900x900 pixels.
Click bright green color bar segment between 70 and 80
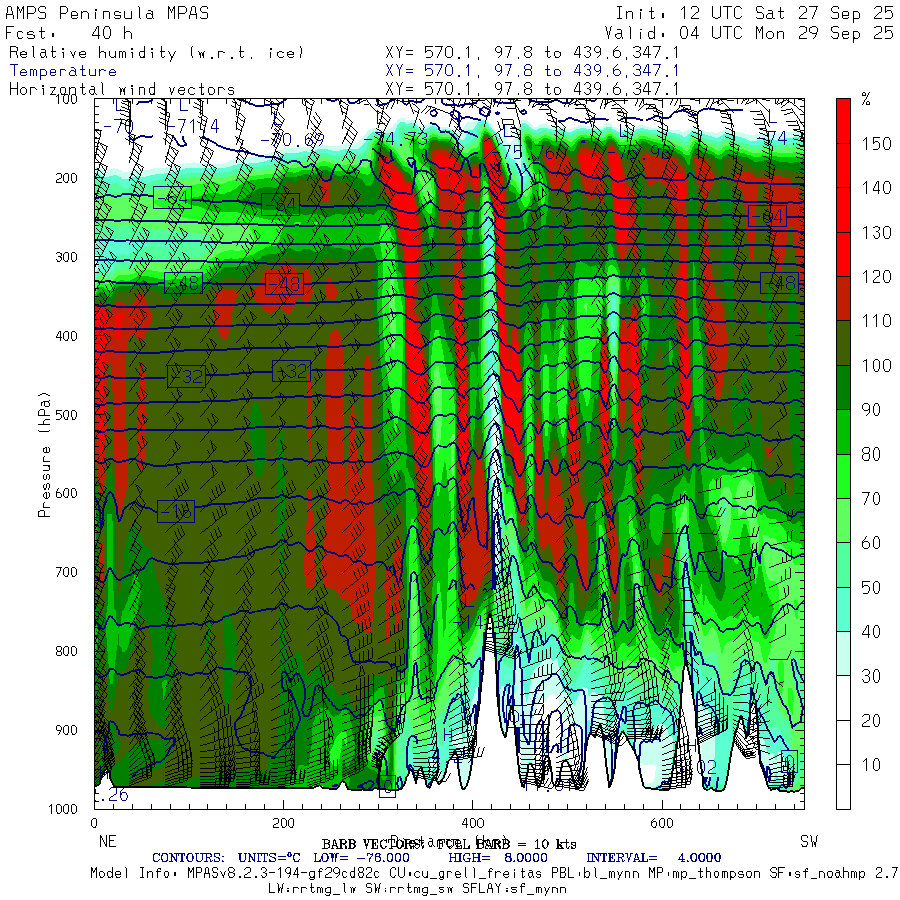[x=843, y=476]
